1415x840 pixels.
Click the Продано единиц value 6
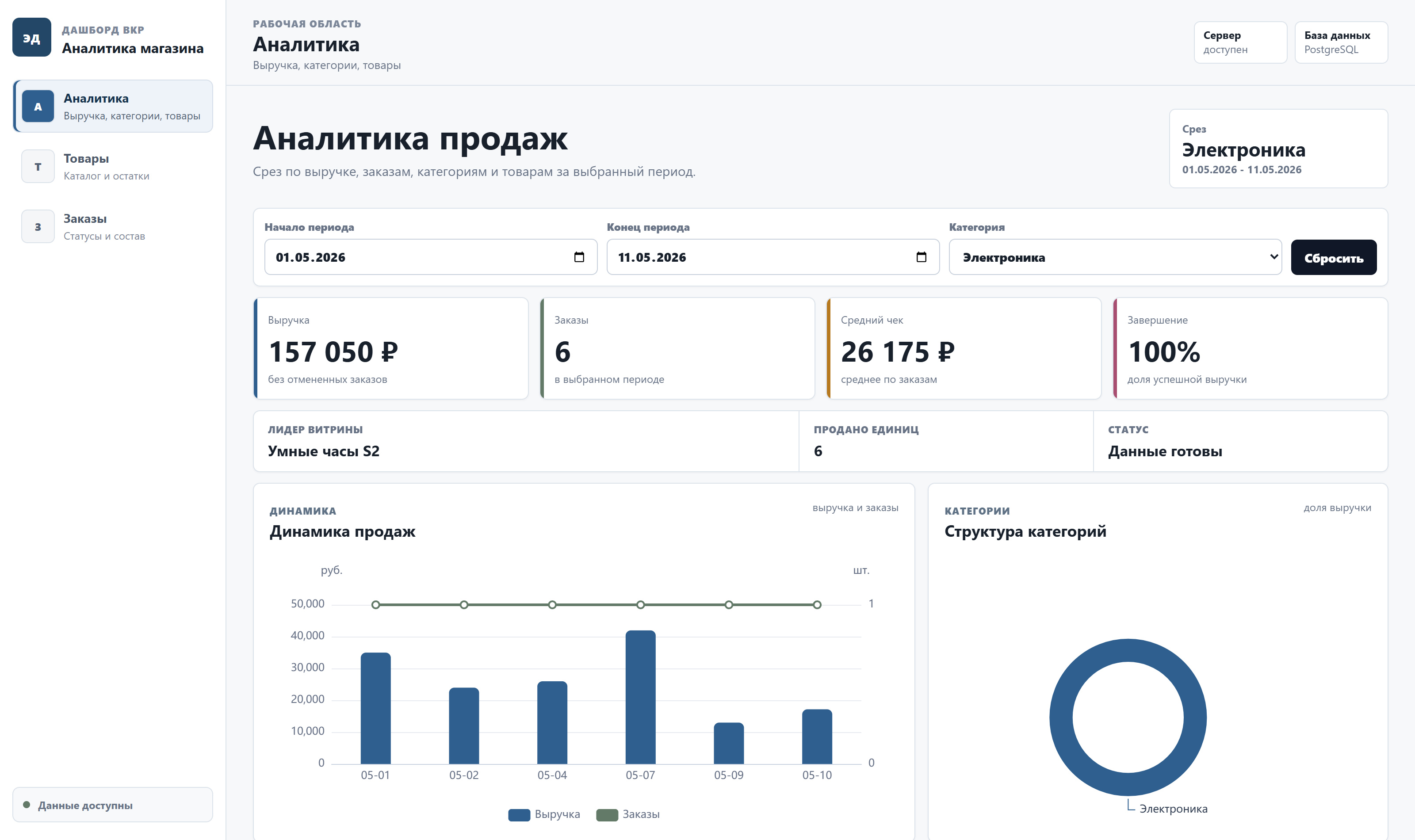pos(818,451)
